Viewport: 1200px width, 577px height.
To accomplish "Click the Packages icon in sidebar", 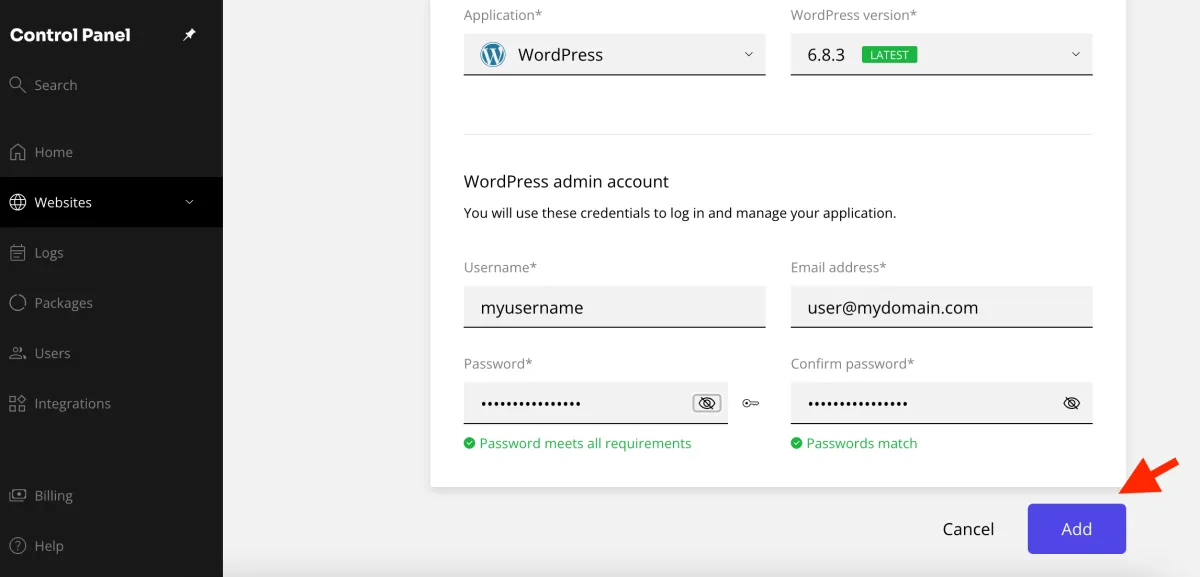I will [17, 303].
